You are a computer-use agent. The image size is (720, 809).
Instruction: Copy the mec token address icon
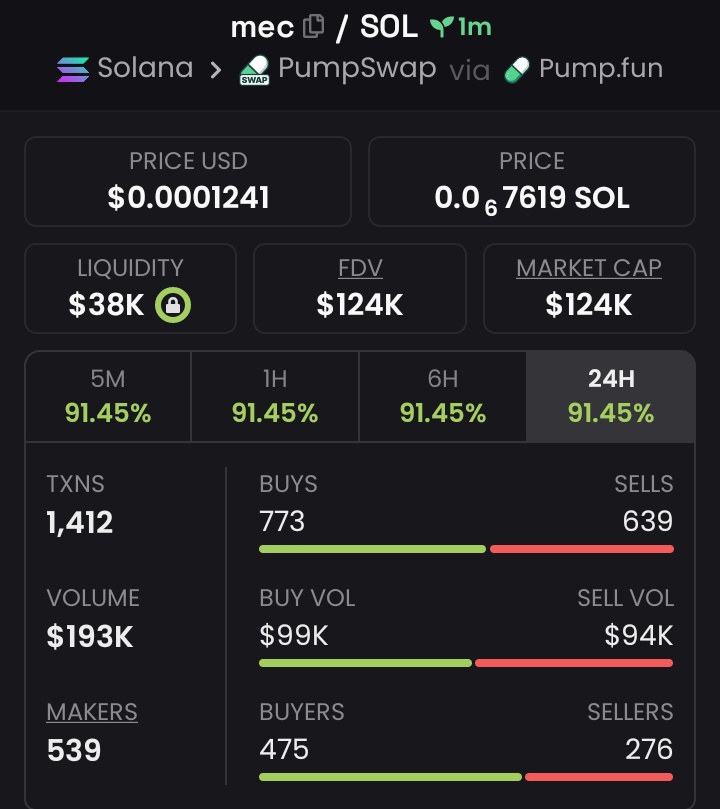(x=314, y=27)
